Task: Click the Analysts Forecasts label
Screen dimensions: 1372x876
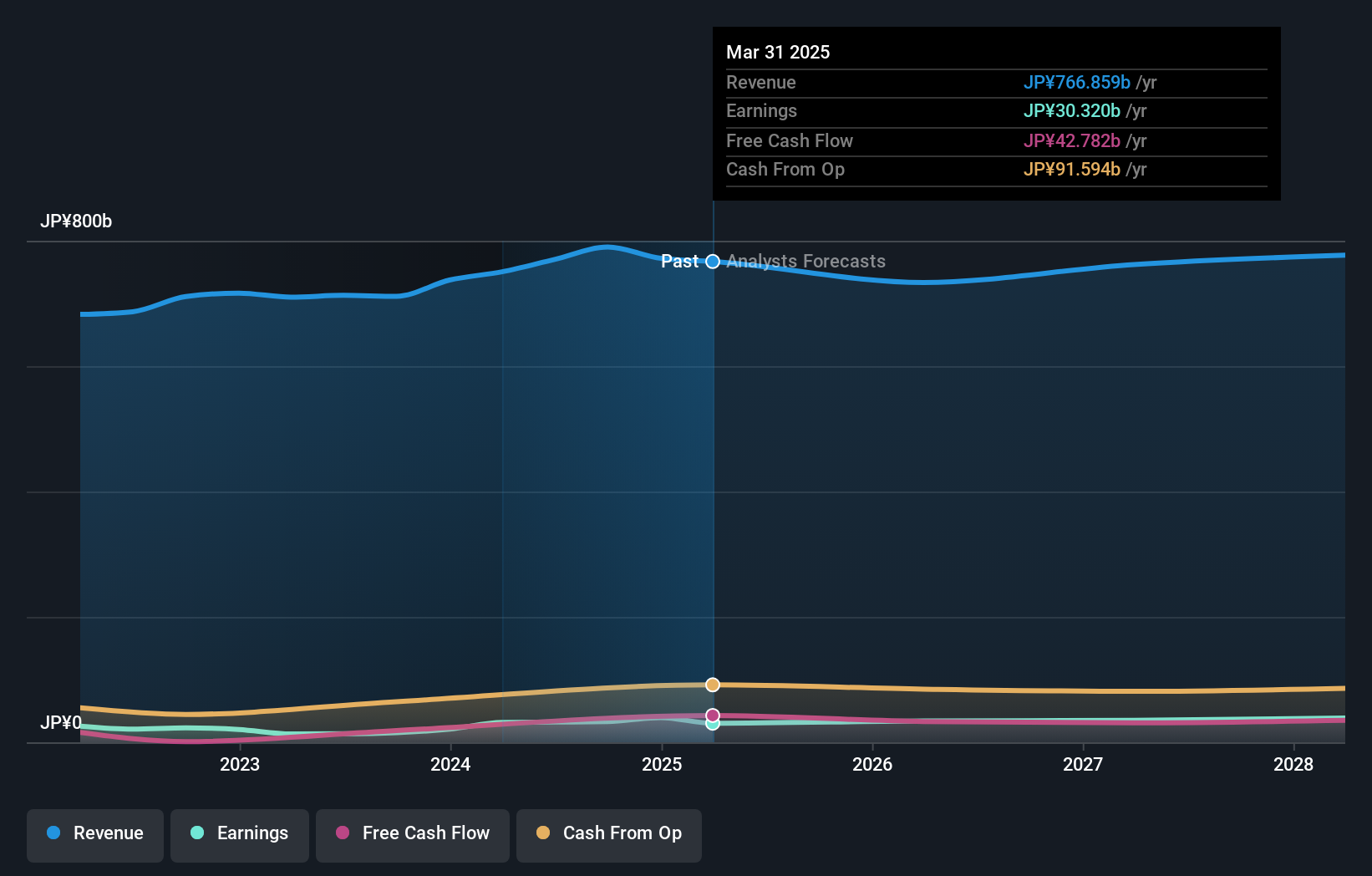Action: 806,262
